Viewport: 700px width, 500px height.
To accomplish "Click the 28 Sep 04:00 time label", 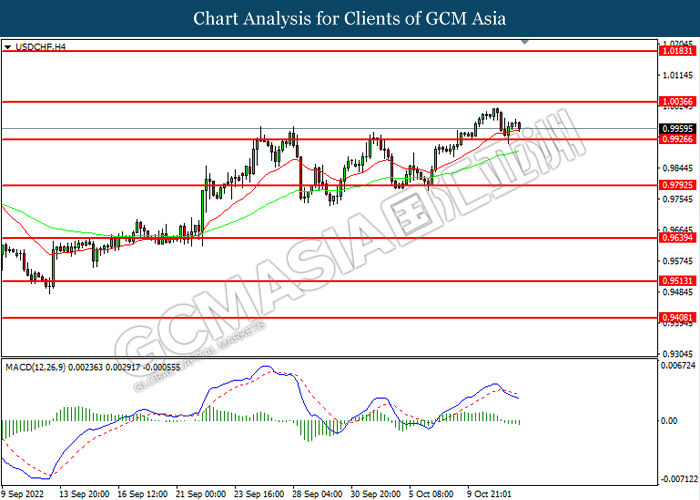I will click(317, 494).
